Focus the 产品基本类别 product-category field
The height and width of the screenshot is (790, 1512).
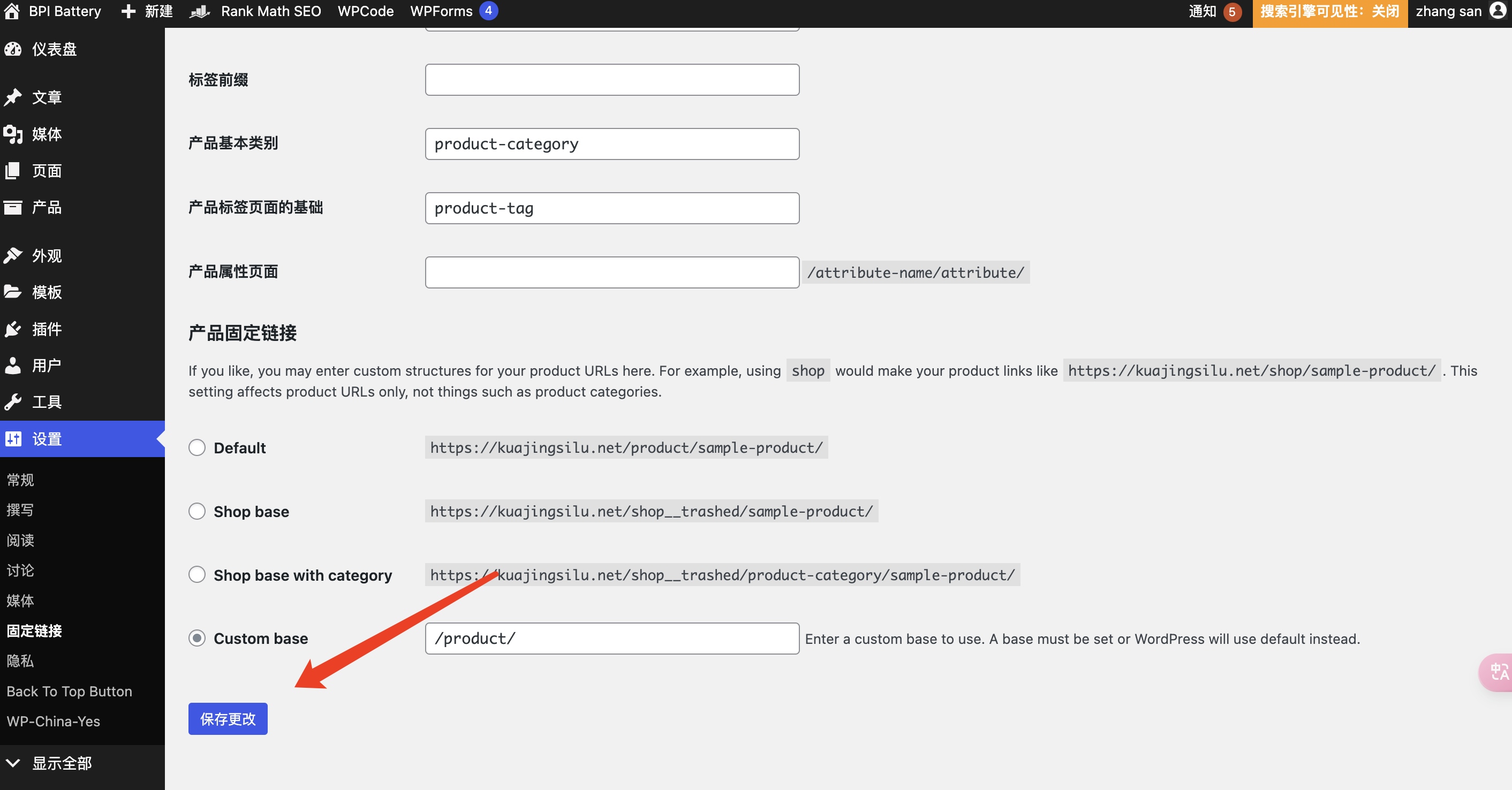611,144
